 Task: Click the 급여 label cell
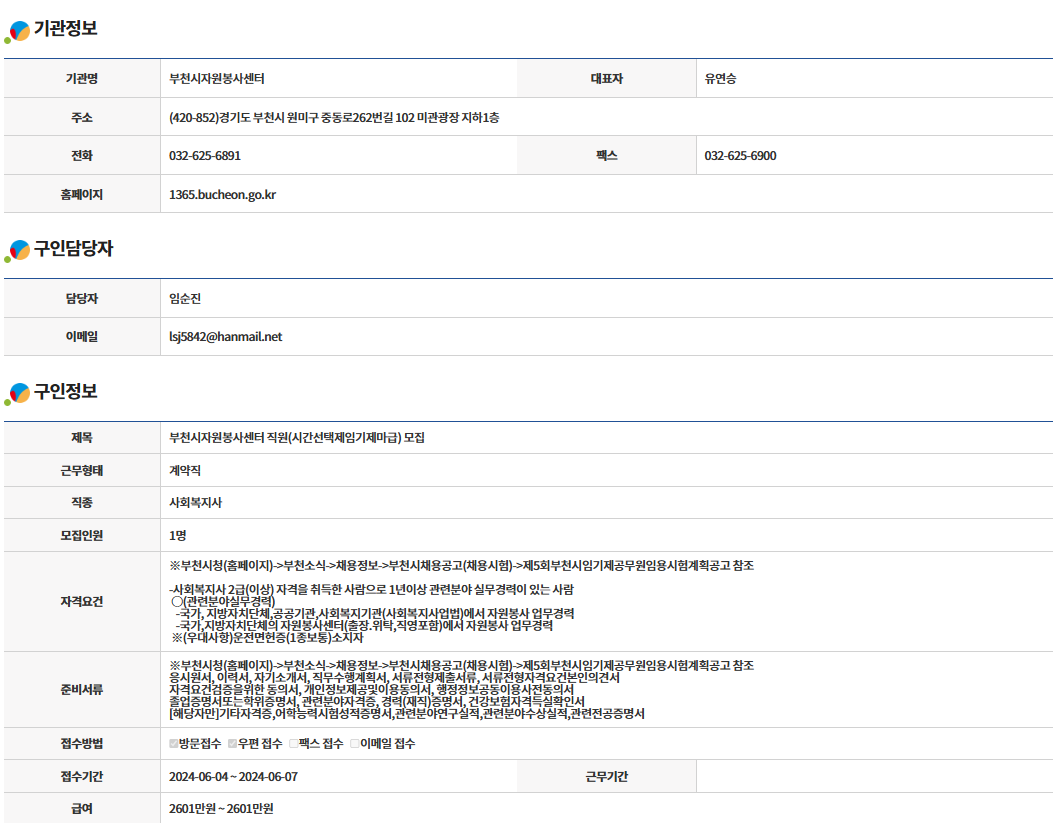click(82, 808)
